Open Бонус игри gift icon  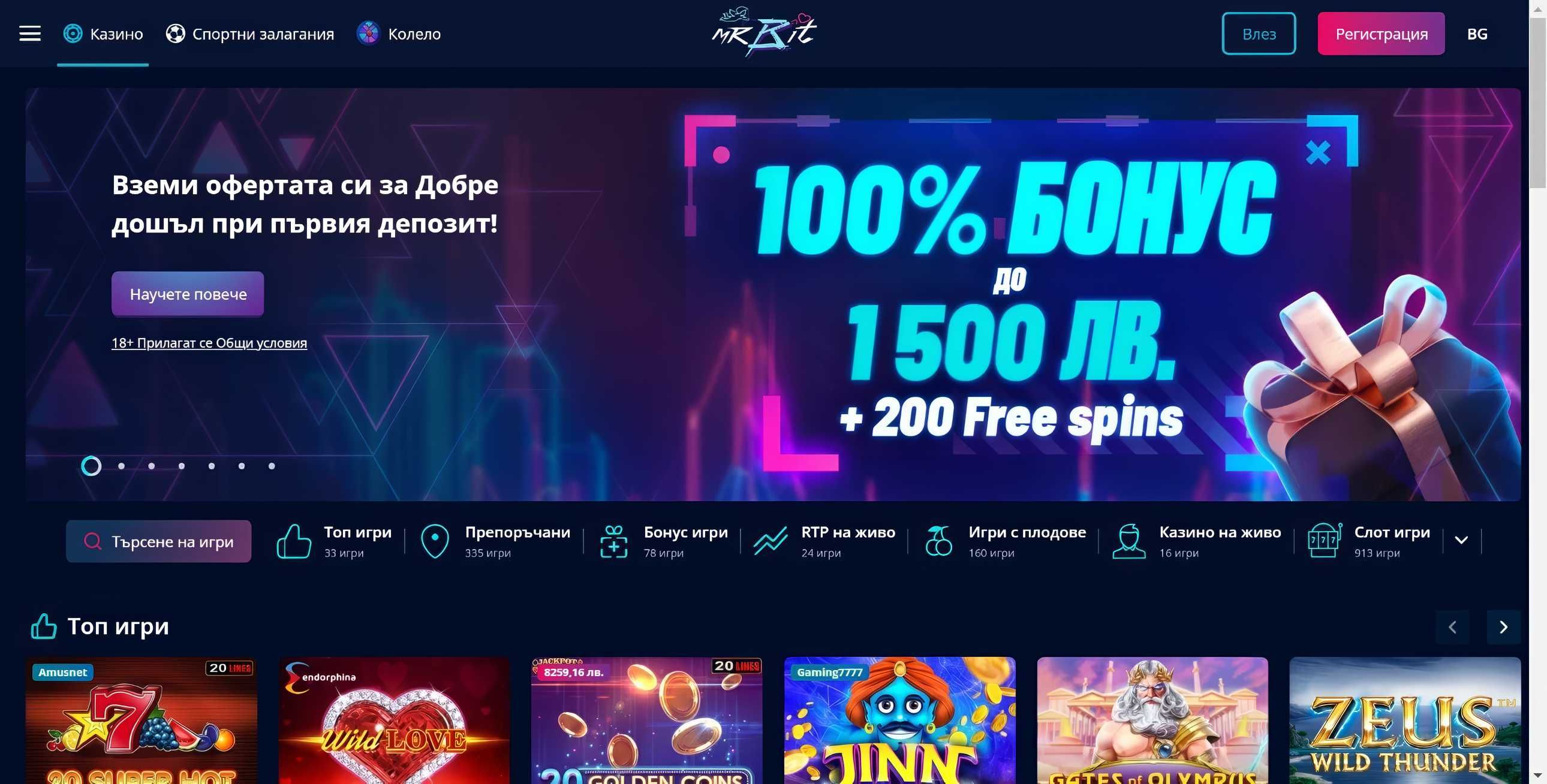point(614,541)
